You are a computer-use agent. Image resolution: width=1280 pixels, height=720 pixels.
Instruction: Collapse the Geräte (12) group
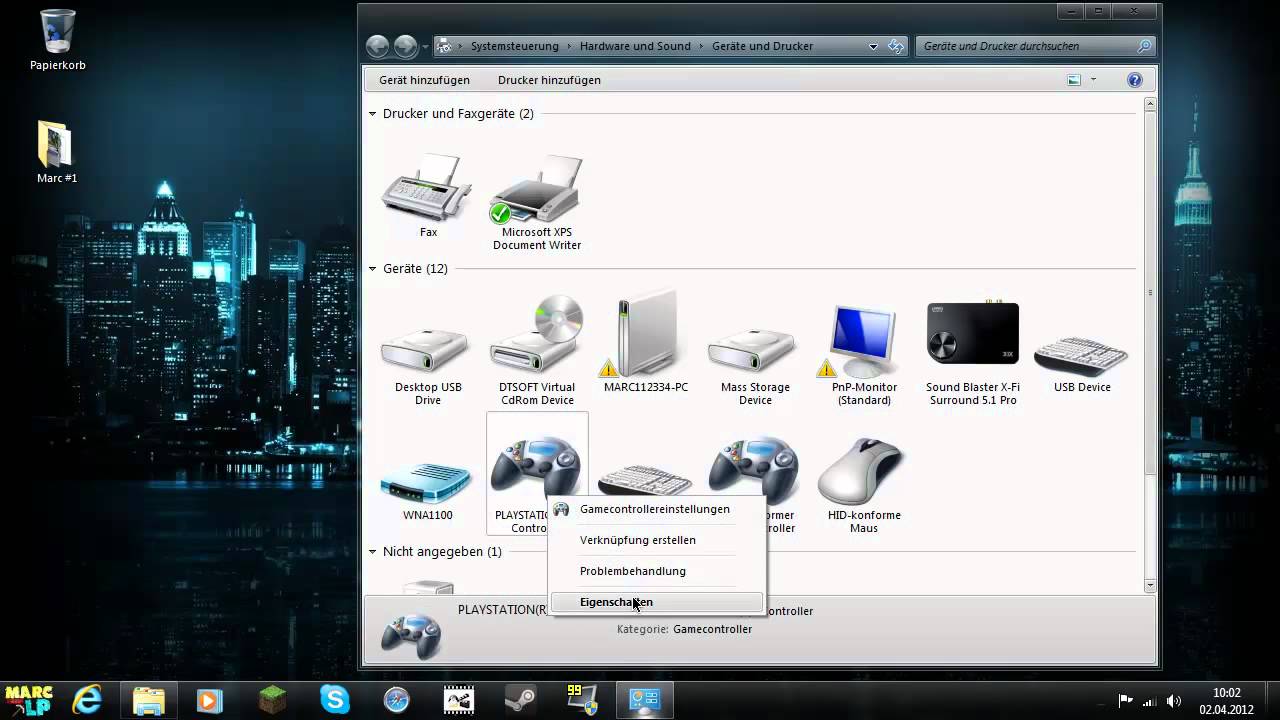(373, 269)
